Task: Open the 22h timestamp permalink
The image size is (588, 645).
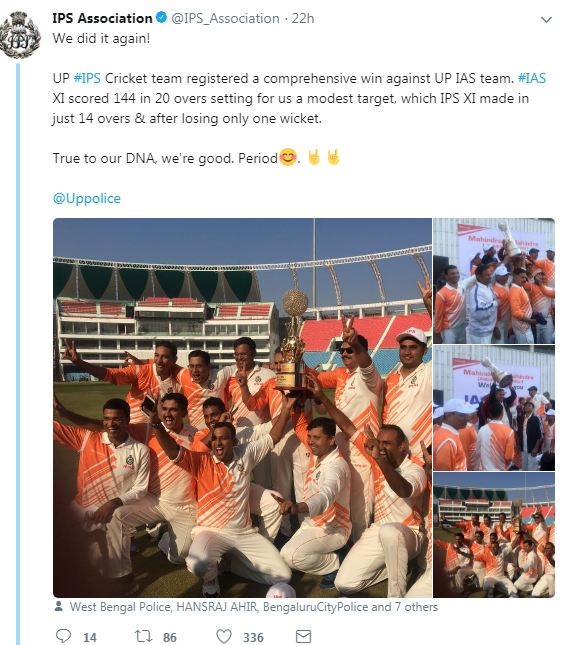Action: 303,19
